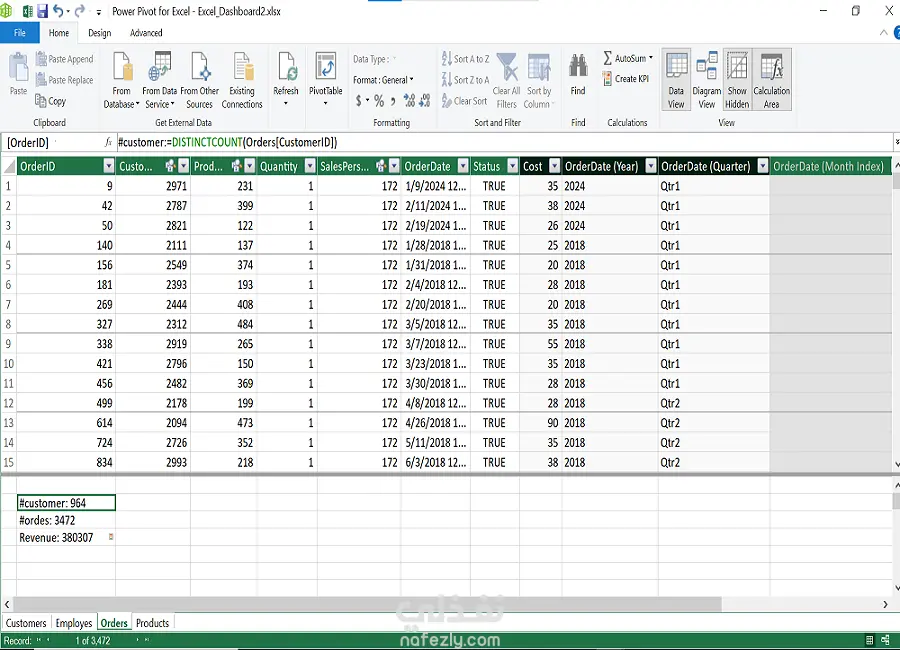Click From Other Sources icon

pos(199,66)
